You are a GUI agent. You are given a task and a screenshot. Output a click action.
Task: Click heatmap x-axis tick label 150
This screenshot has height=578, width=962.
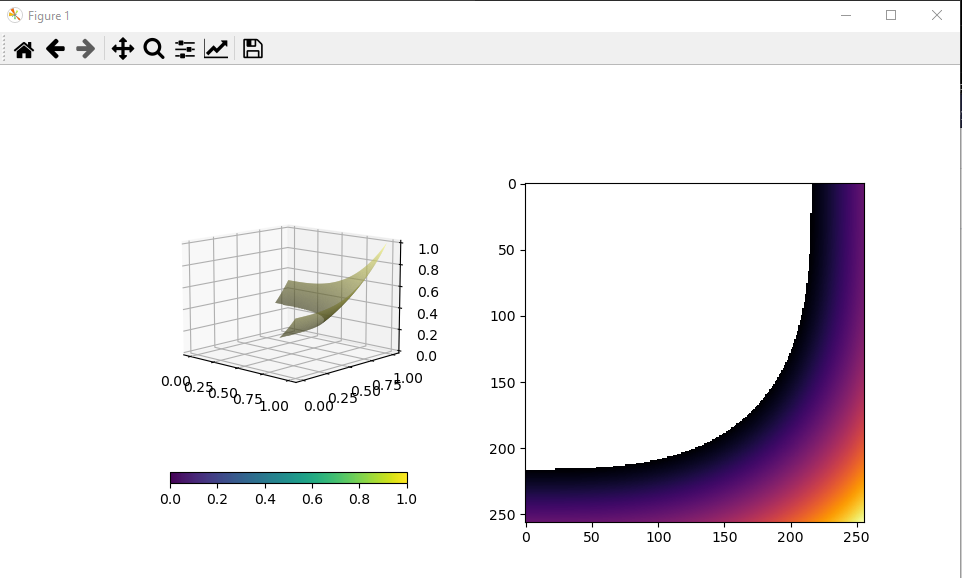[725, 538]
